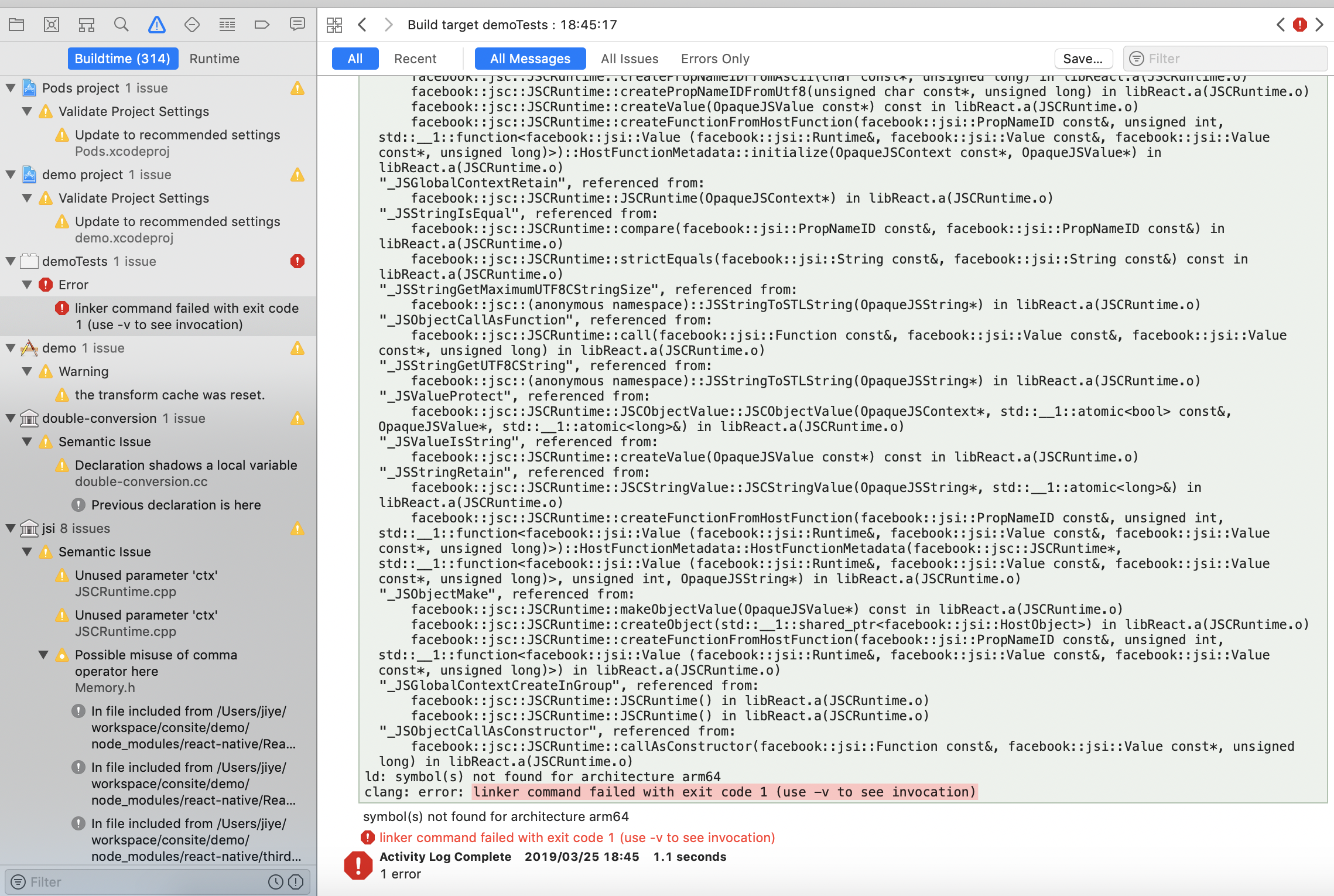Open the Breakpoint navigator flag icon

point(262,25)
